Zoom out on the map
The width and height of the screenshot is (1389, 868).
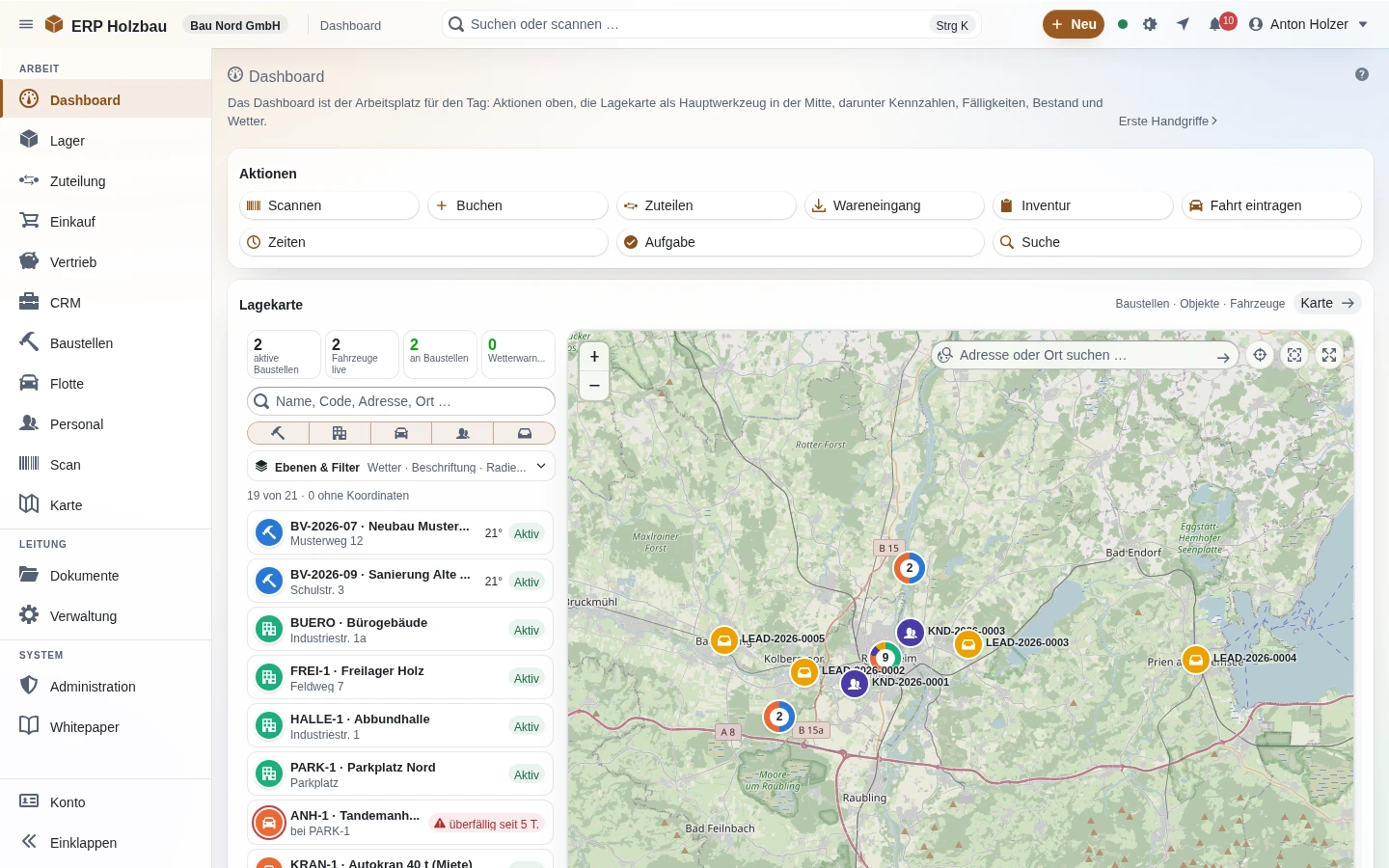point(594,386)
